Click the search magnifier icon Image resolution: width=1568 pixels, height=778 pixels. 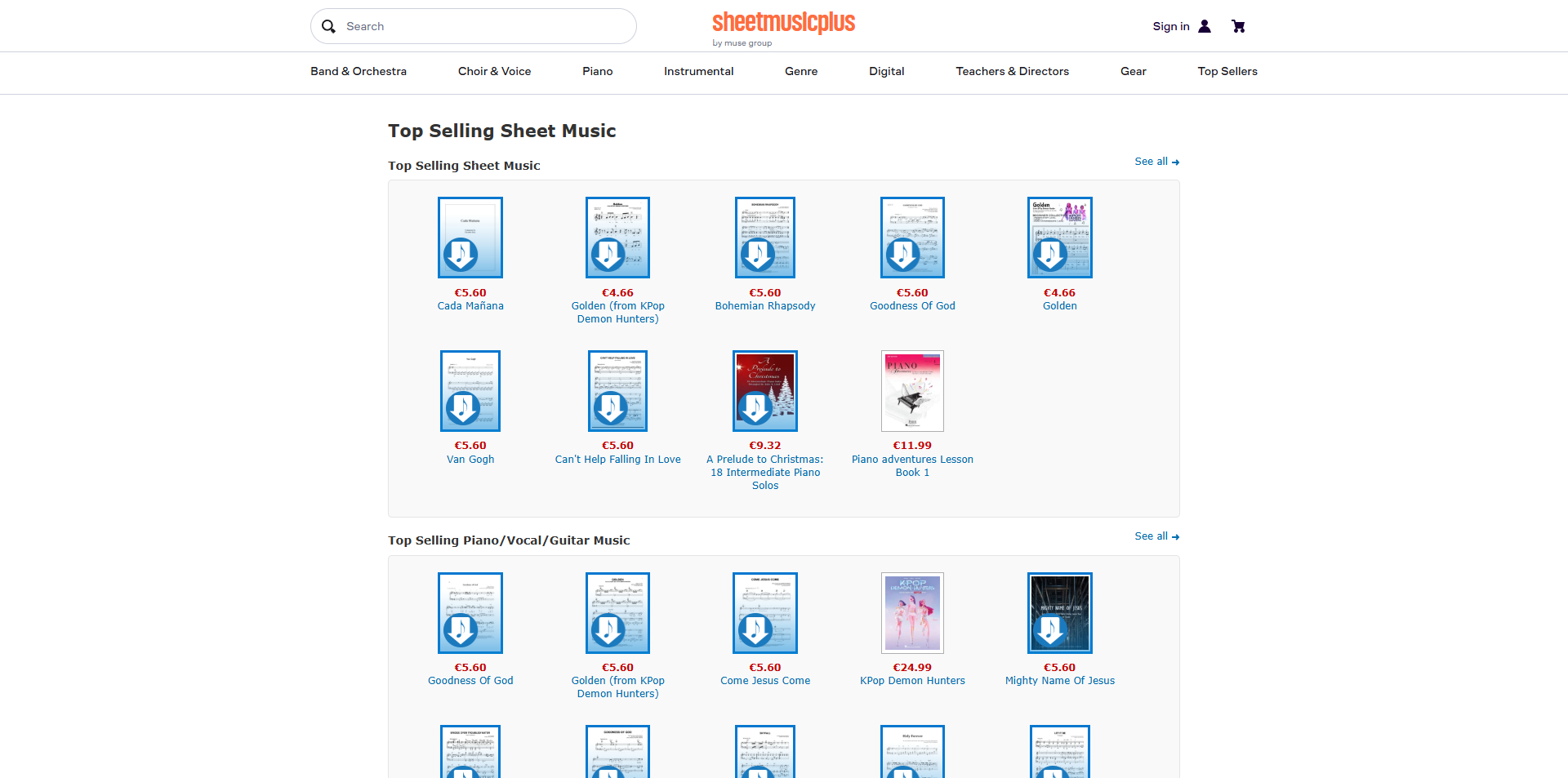[328, 26]
